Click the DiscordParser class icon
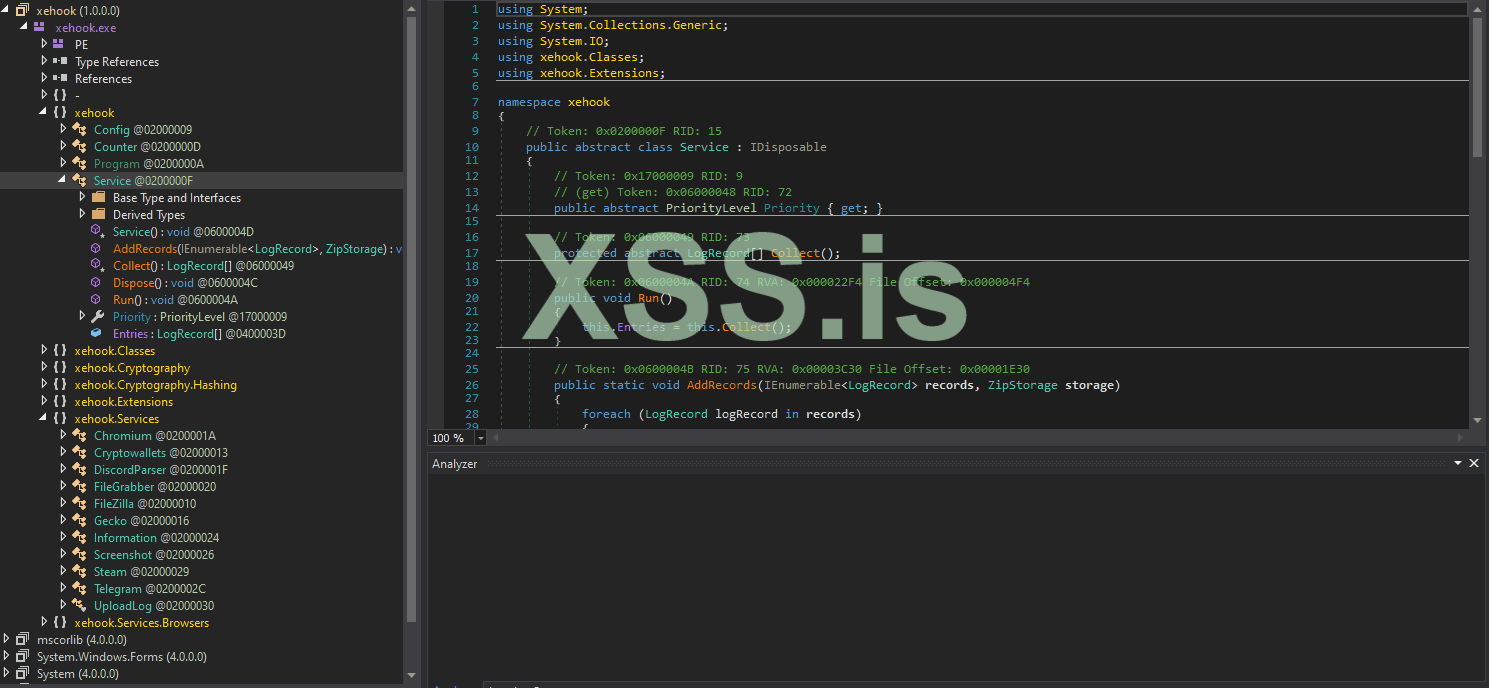The height and width of the screenshot is (688, 1489). tap(79, 470)
